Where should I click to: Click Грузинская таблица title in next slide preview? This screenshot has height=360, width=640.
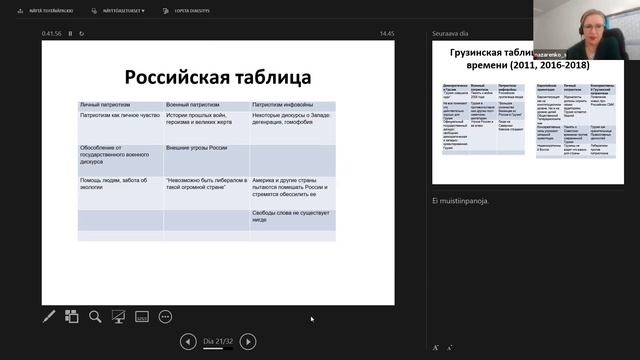point(520,59)
